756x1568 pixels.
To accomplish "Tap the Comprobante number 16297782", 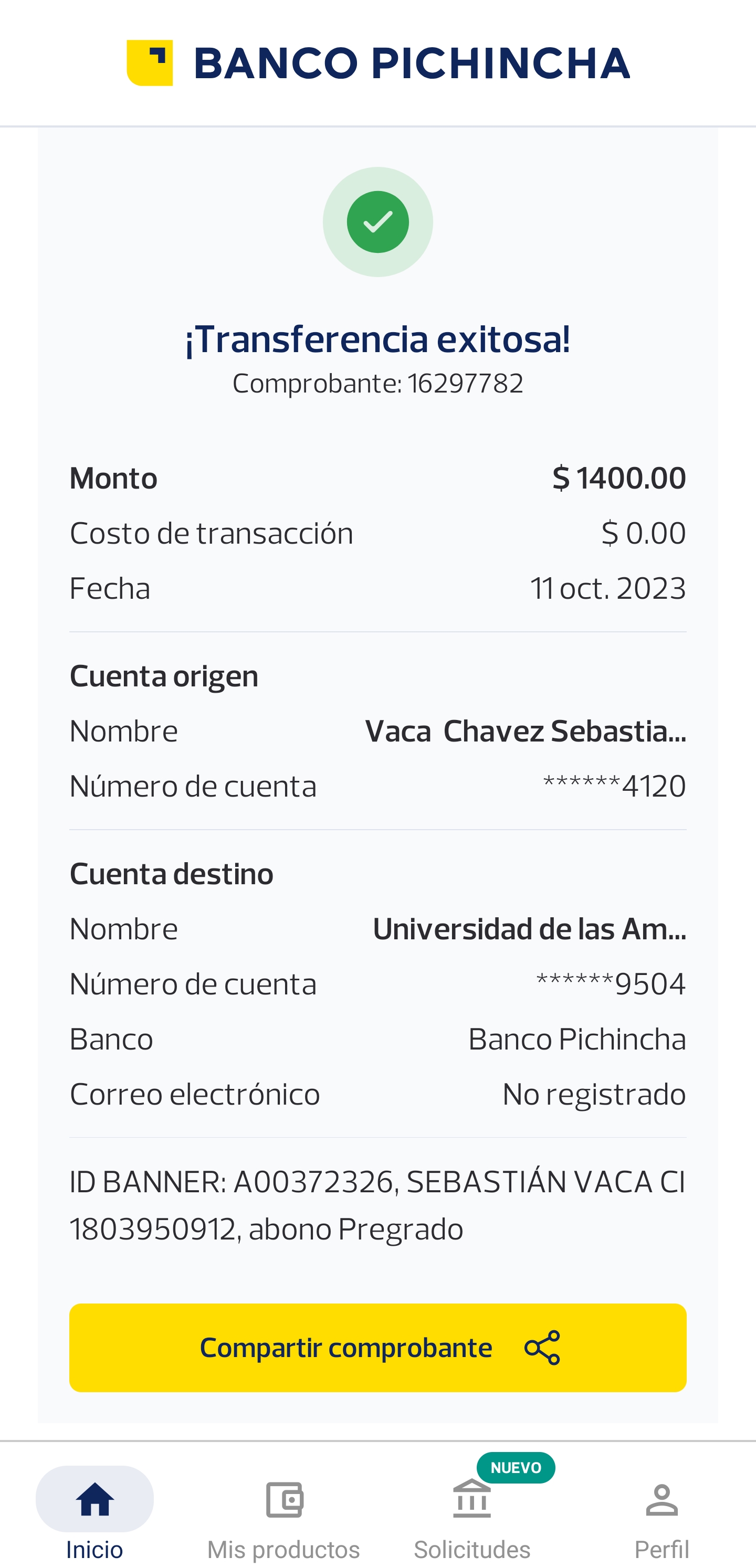I will 465,384.
